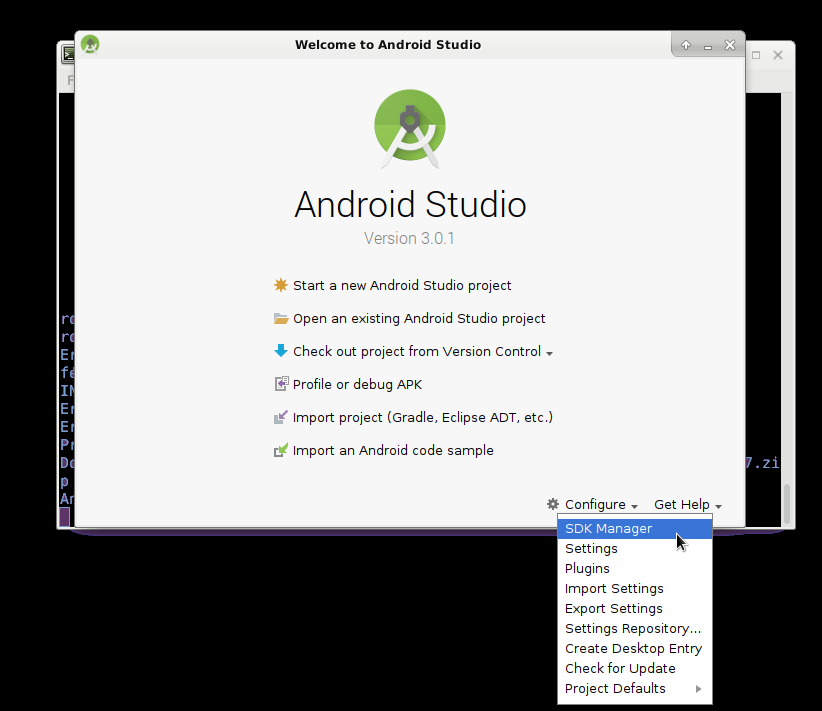Start a new Android Studio project

pos(402,285)
